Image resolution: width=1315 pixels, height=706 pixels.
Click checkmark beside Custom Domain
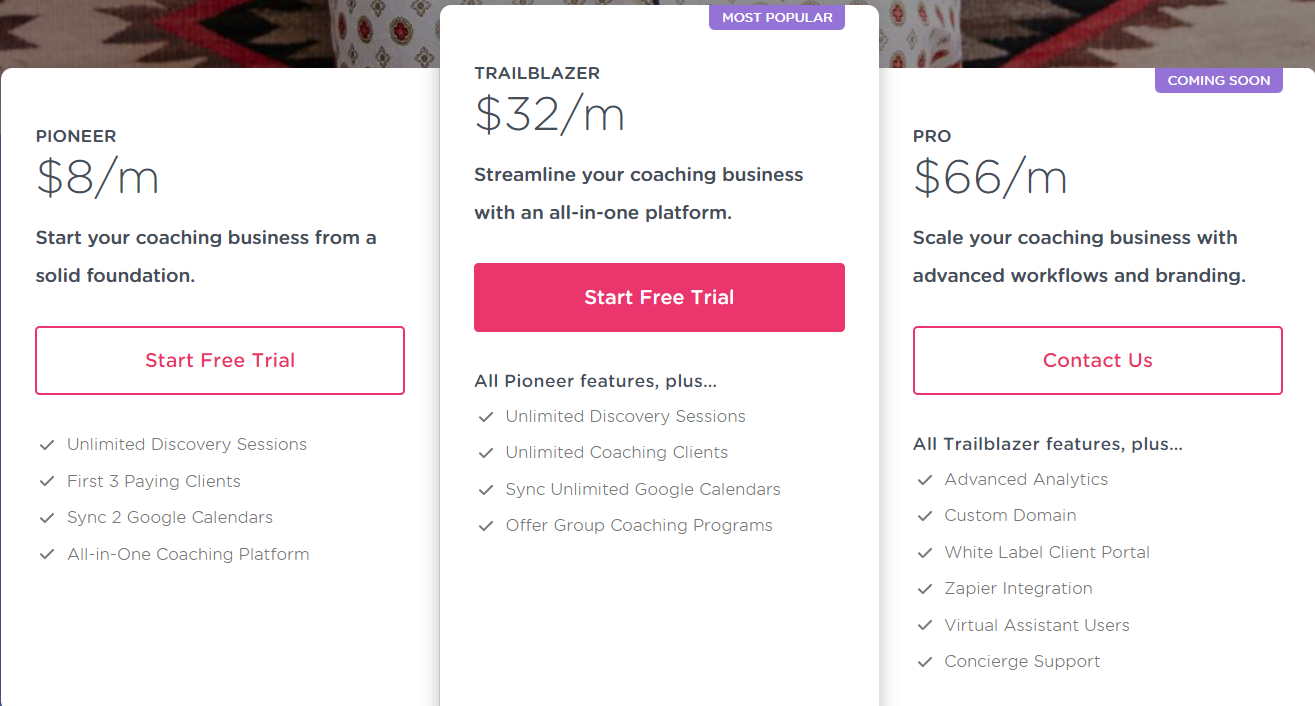924,516
